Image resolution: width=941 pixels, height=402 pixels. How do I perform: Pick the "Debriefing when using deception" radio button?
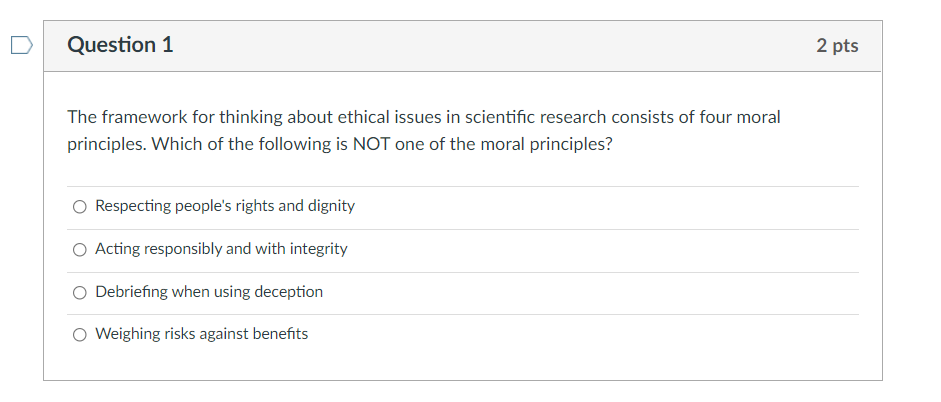tap(80, 293)
